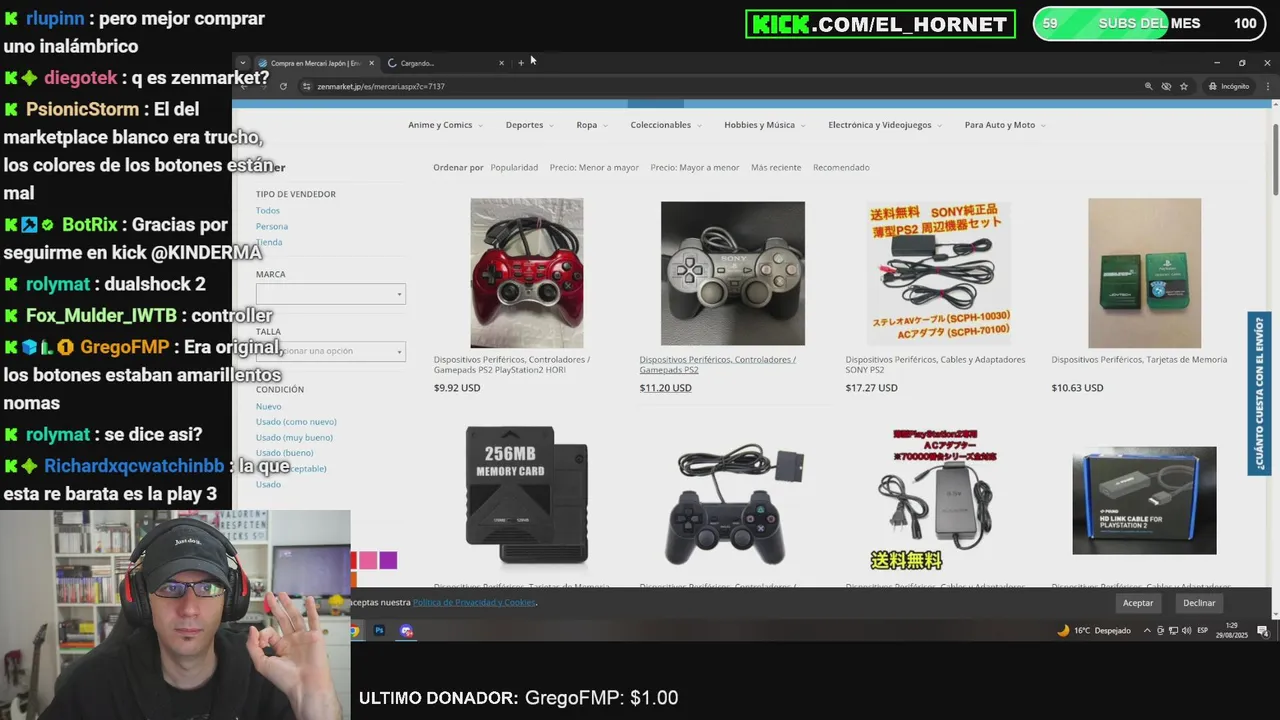Expand the Anime y Comics menu

(x=445, y=125)
